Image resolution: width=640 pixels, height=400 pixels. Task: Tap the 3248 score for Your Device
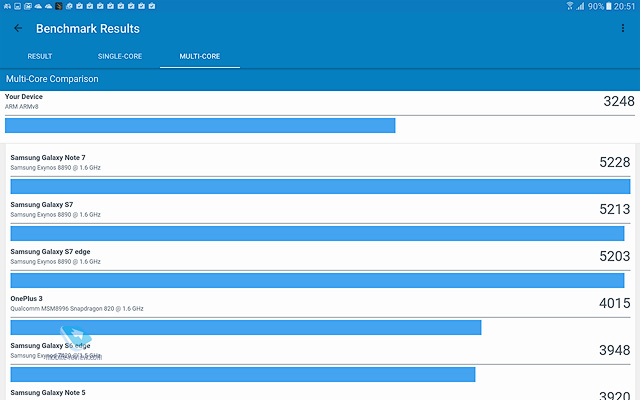[x=619, y=101]
